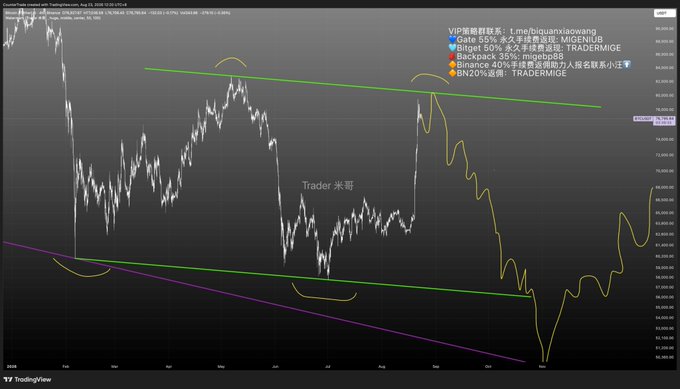Click the 84,000.00 price axis label

665,68
